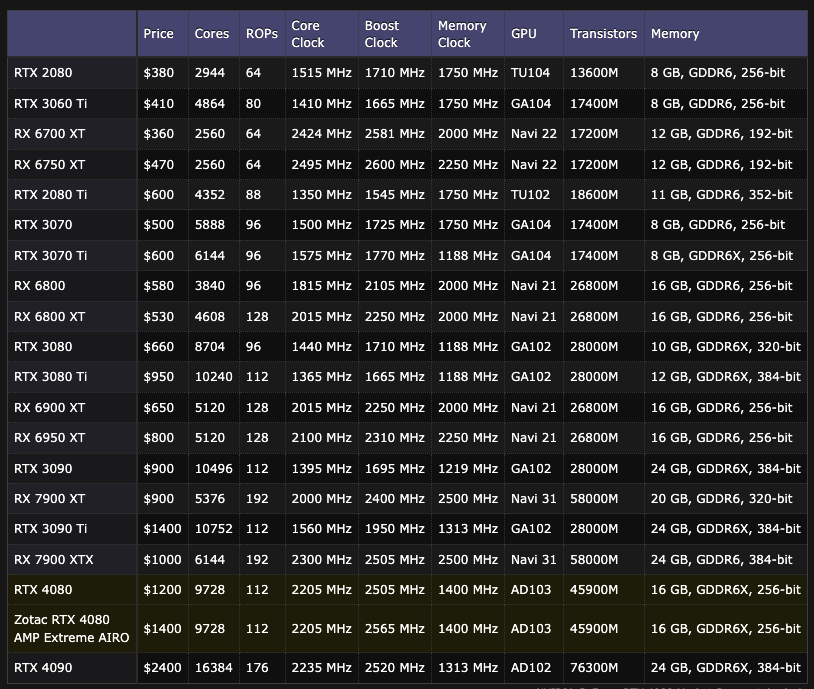Screen dimensions: 814x689
Task: Click the 2565 MHz boost clock value
Action: pos(395,628)
